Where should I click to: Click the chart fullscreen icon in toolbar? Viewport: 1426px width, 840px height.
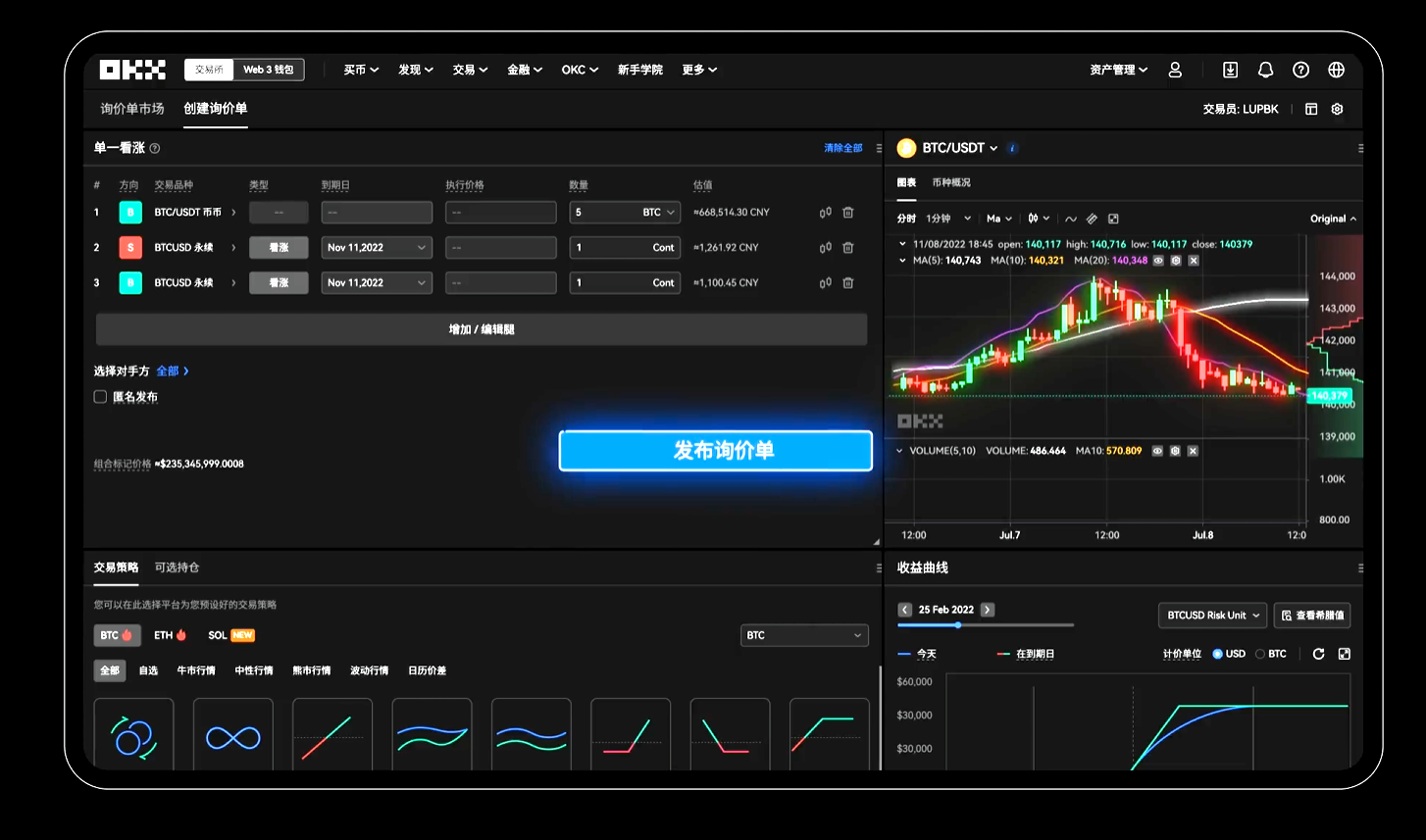(1113, 219)
